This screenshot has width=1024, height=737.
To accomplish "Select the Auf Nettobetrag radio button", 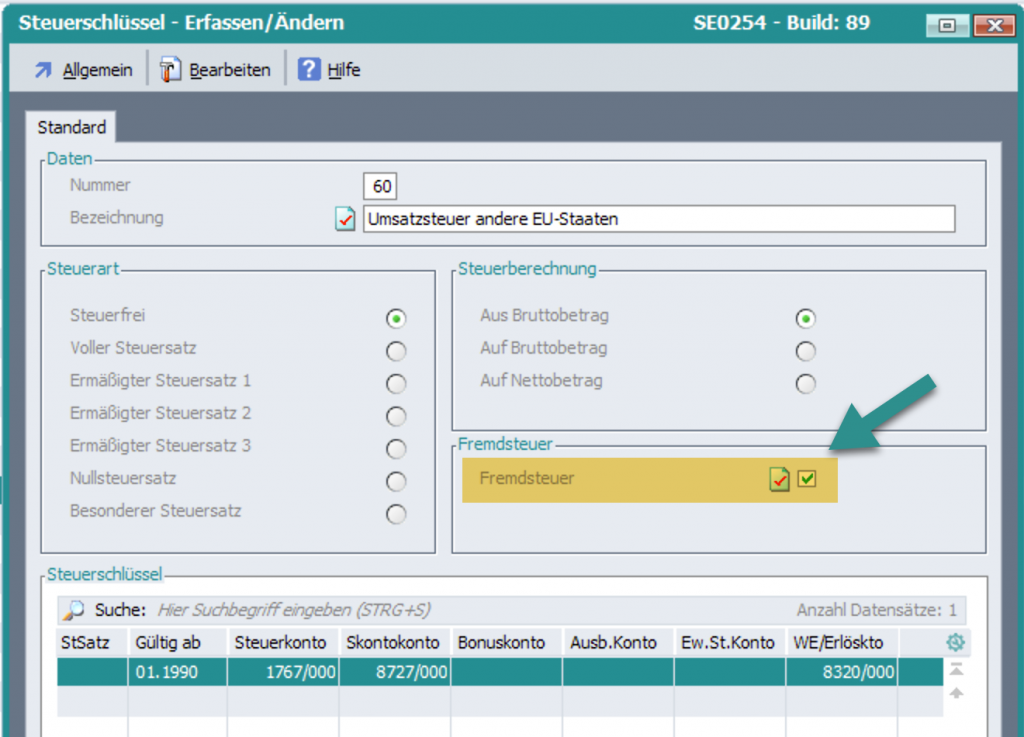I will click(805, 384).
